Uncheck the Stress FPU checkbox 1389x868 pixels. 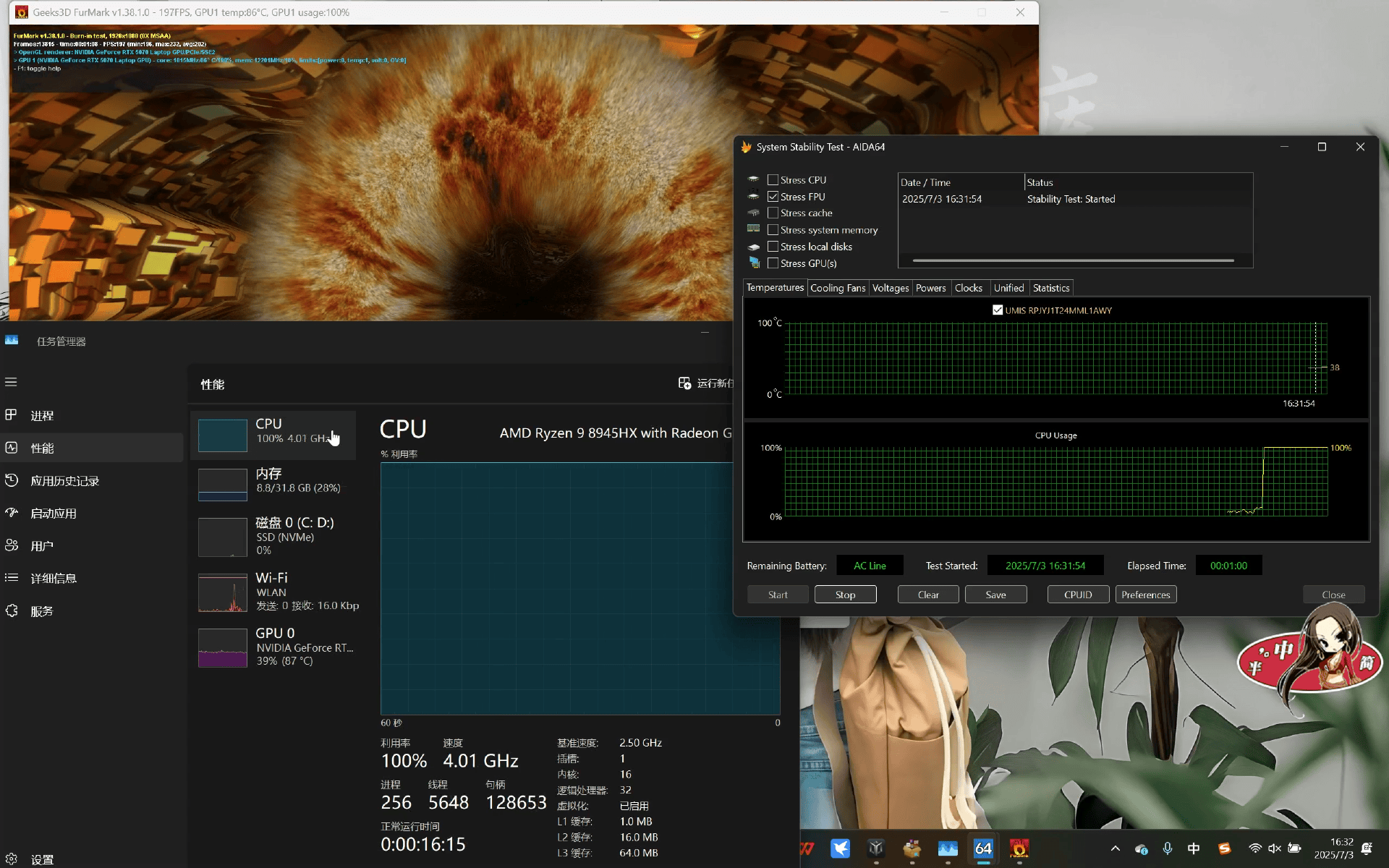coord(773,197)
